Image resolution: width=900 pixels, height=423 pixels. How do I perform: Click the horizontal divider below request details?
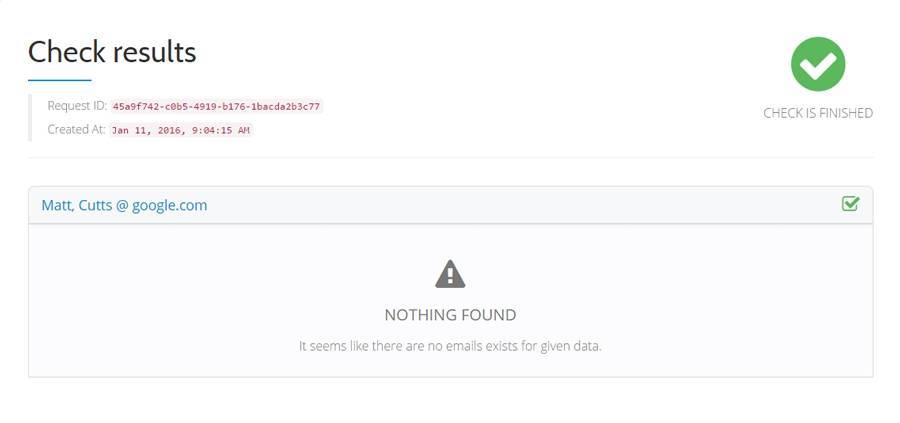point(451,157)
